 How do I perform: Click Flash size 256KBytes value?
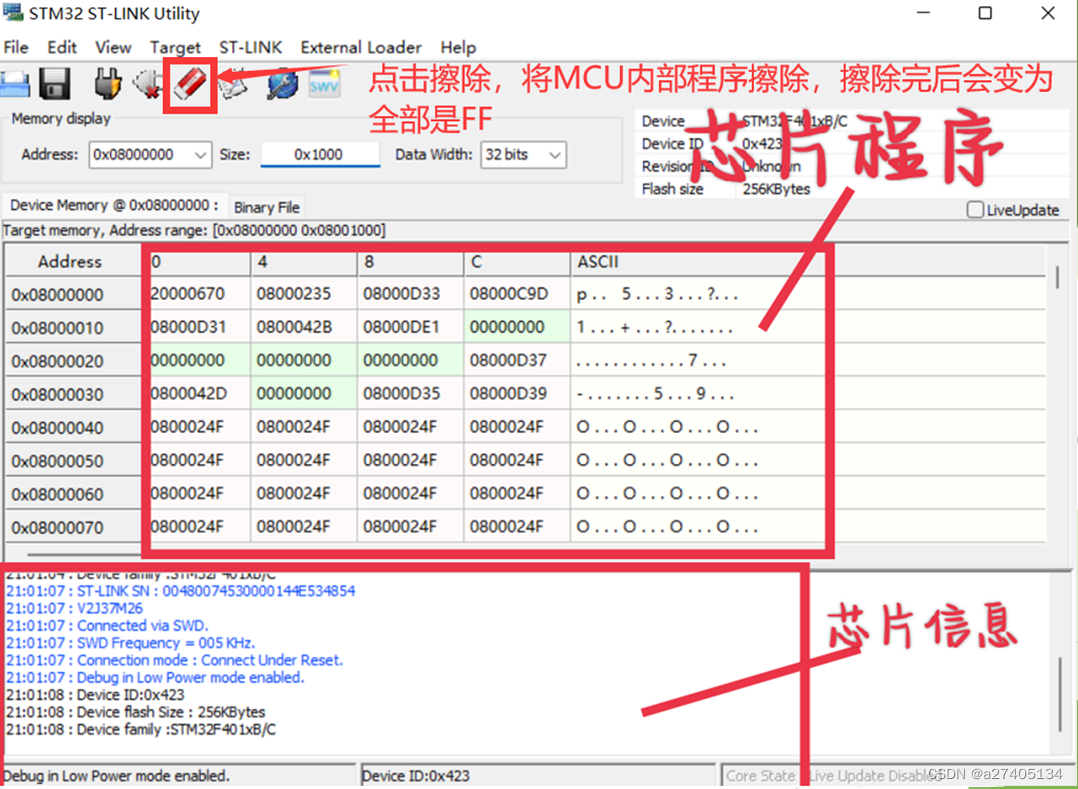(x=776, y=189)
